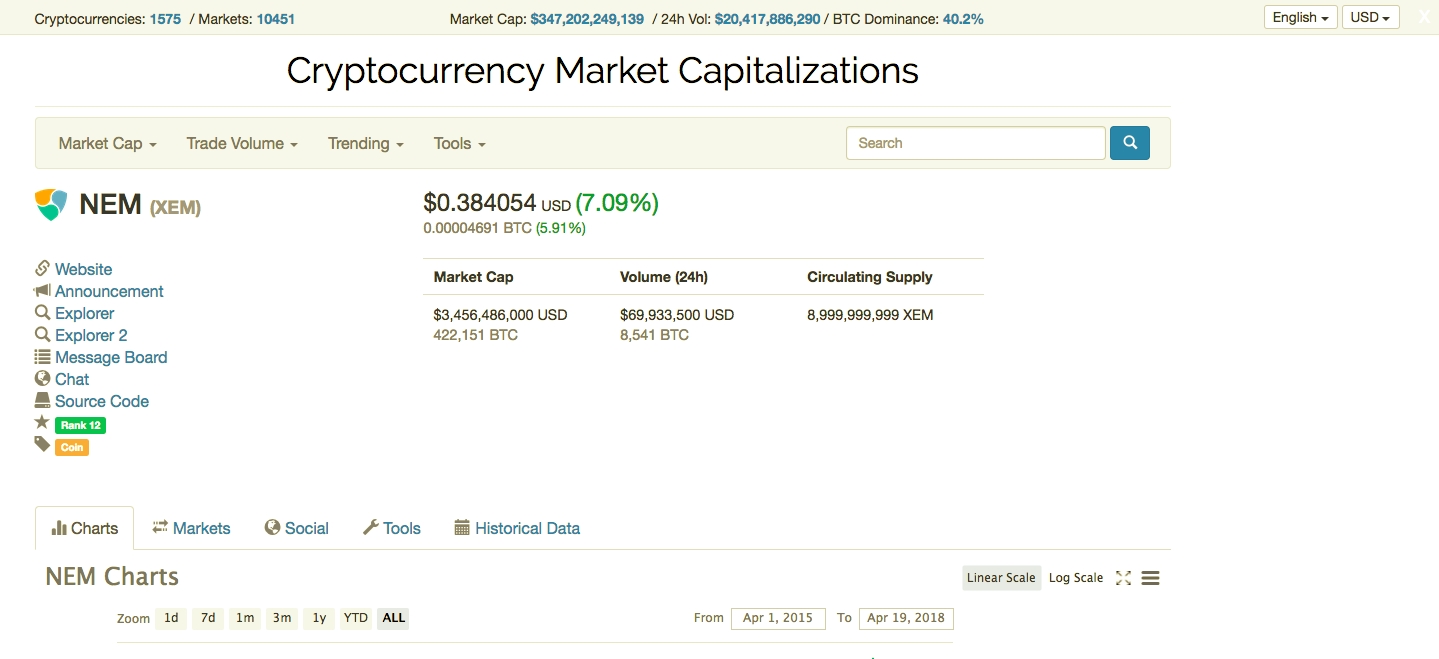
Task: Click the Cryptocurrency Market Capitalizations heading
Action: pyautogui.click(x=603, y=70)
